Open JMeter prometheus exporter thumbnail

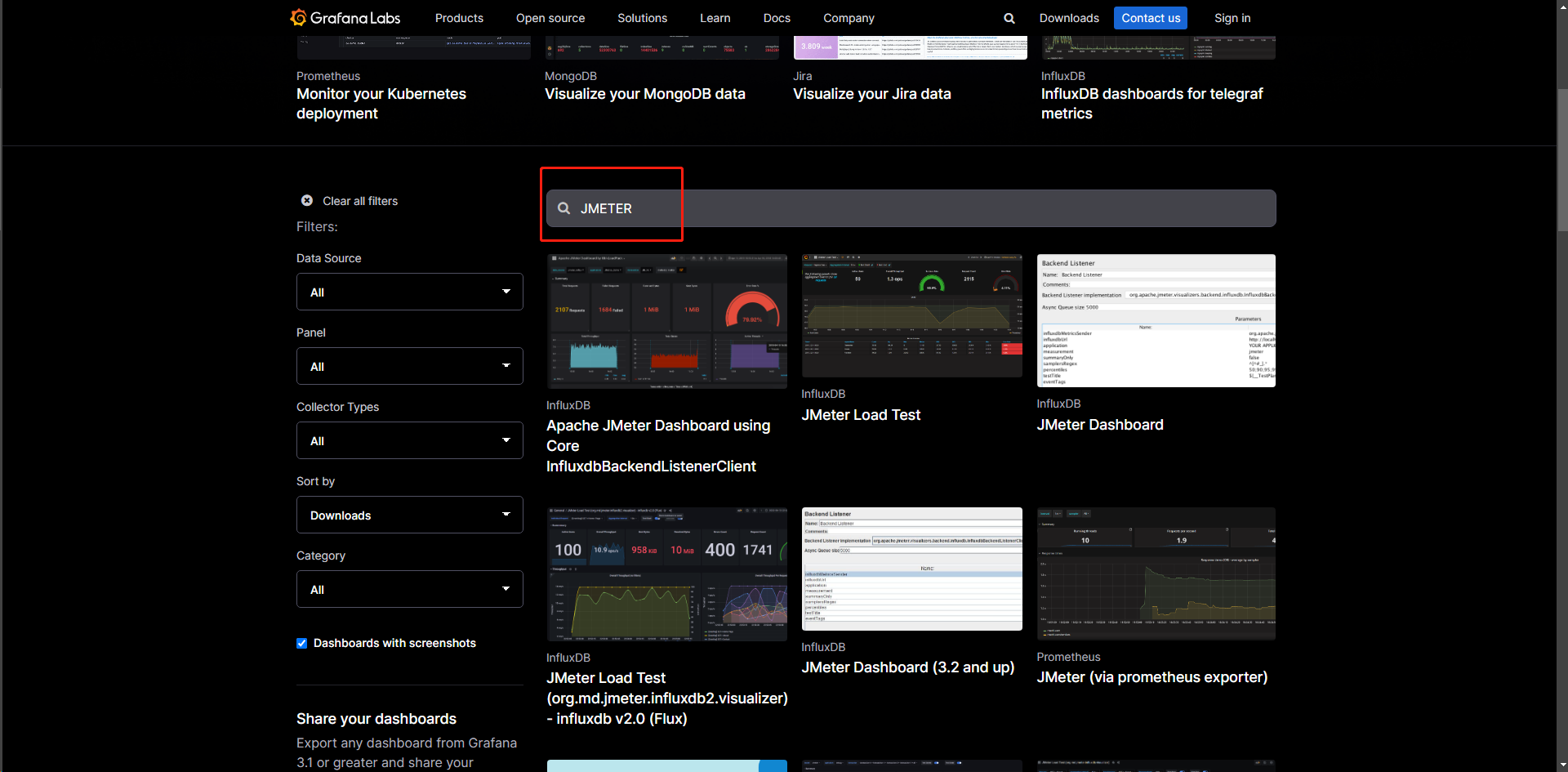(1156, 573)
